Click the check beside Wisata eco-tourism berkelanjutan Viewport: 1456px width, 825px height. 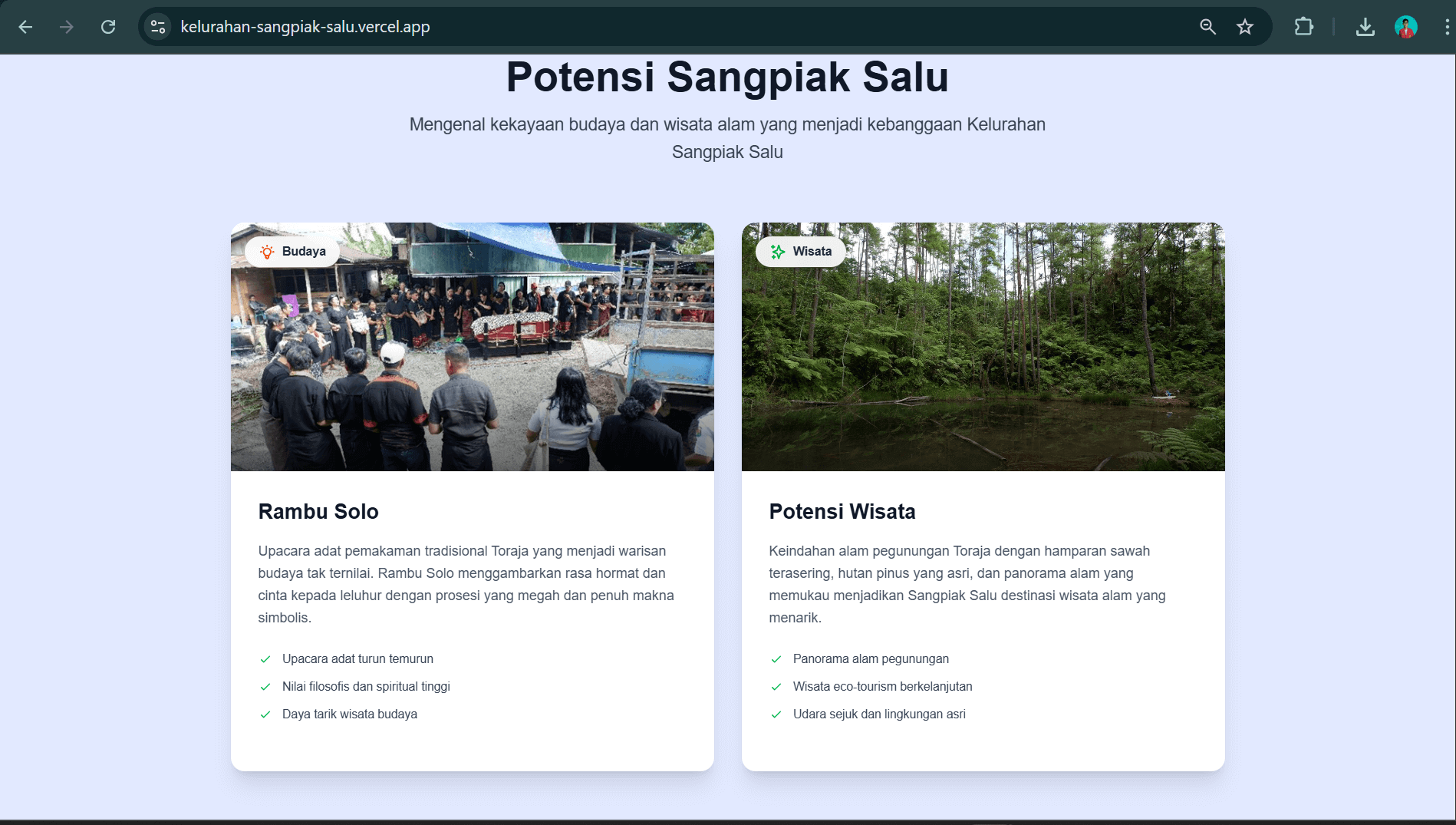point(776,687)
